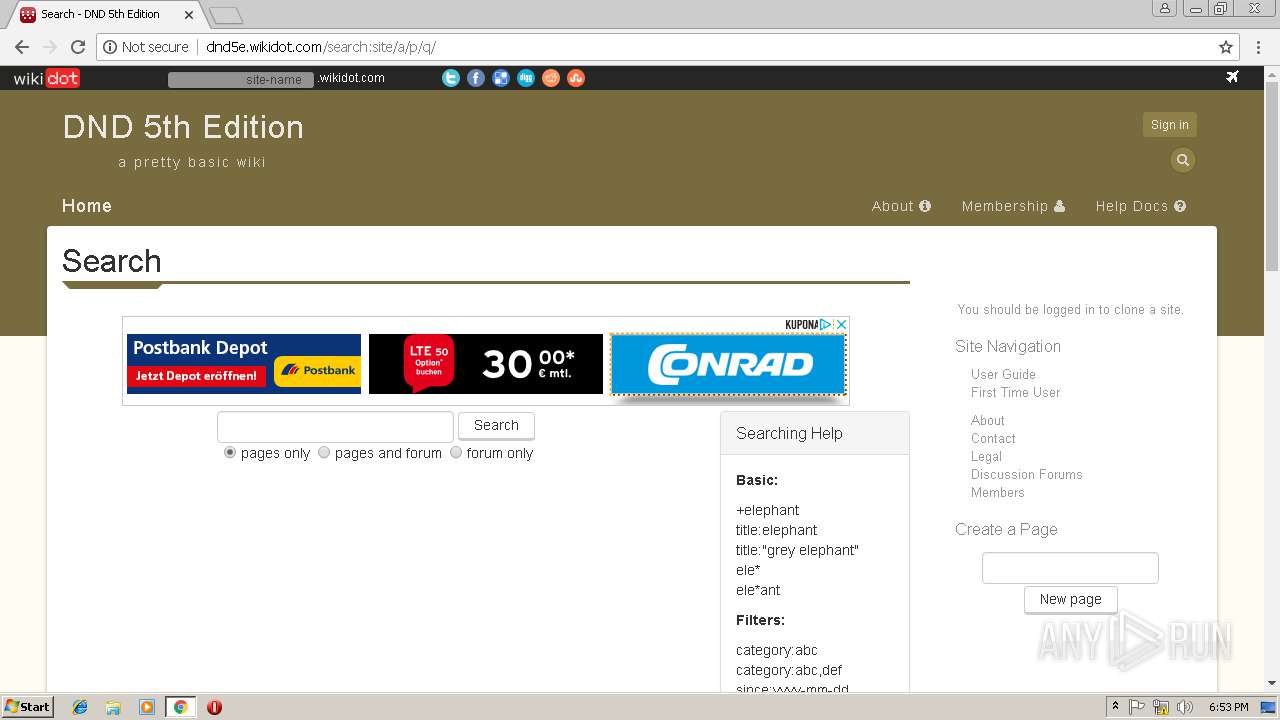Launch Internet Explorer from the taskbar
Image resolution: width=1280 pixels, height=720 pixels.
coord(80,707)
